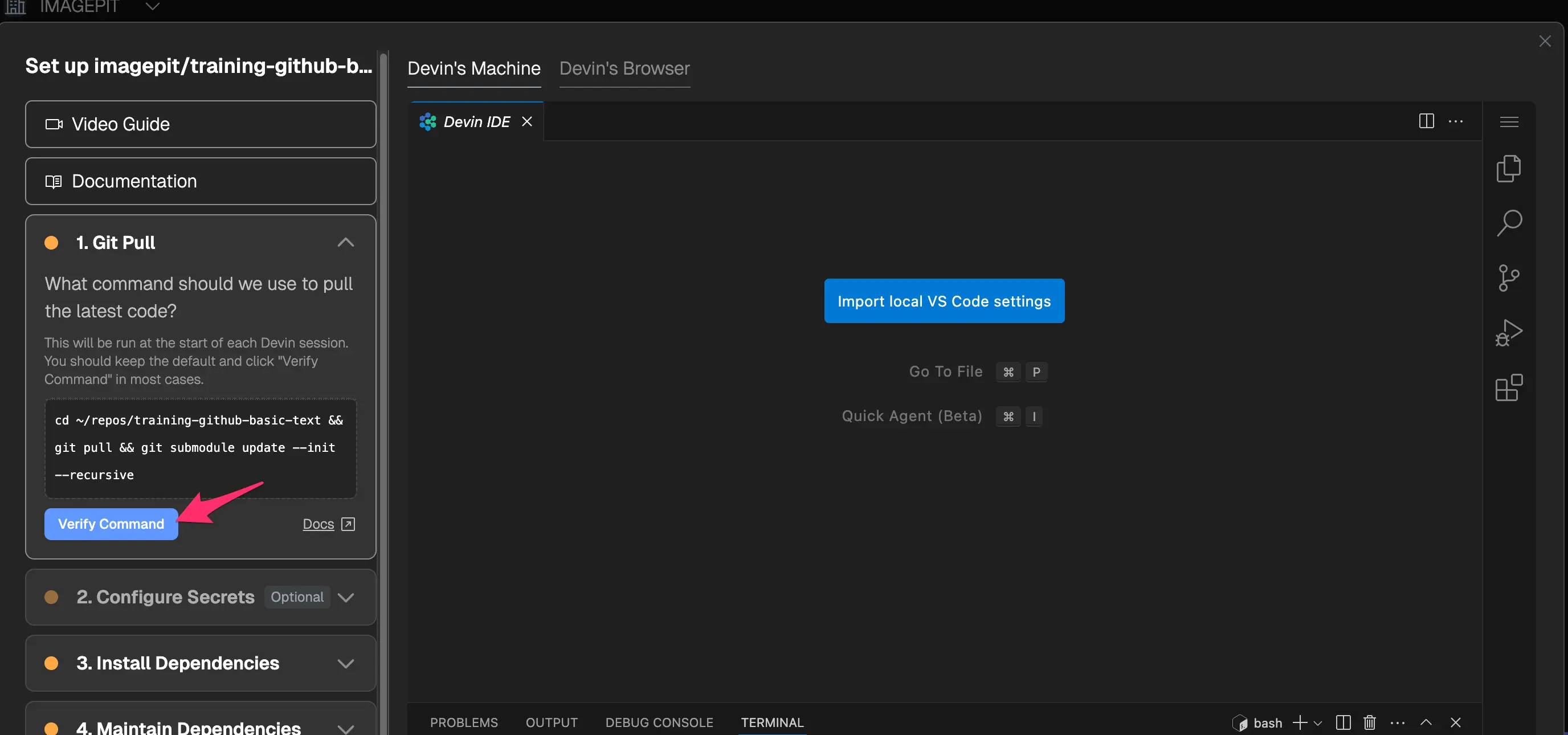
Task: Click Import local VS Code settings
Action: pos(944,301)
